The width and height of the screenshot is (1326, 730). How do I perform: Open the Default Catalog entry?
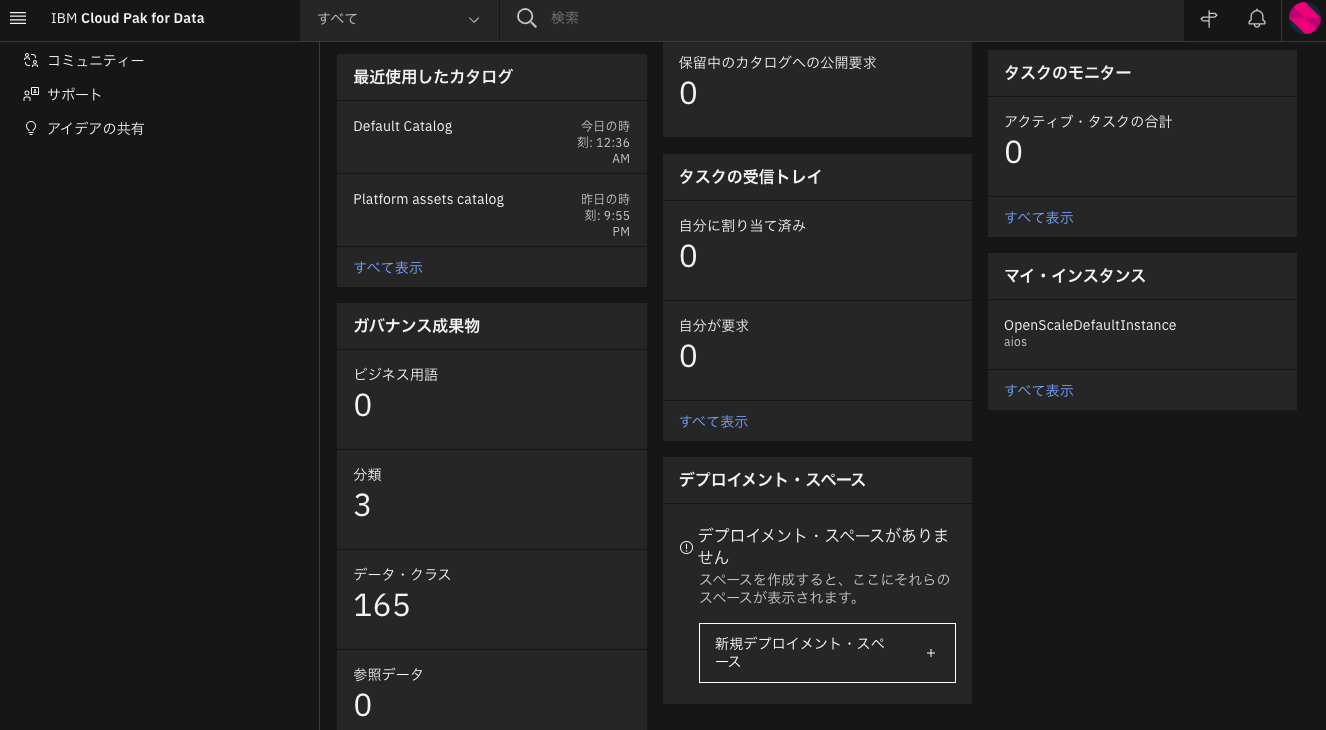pos(403,126)
